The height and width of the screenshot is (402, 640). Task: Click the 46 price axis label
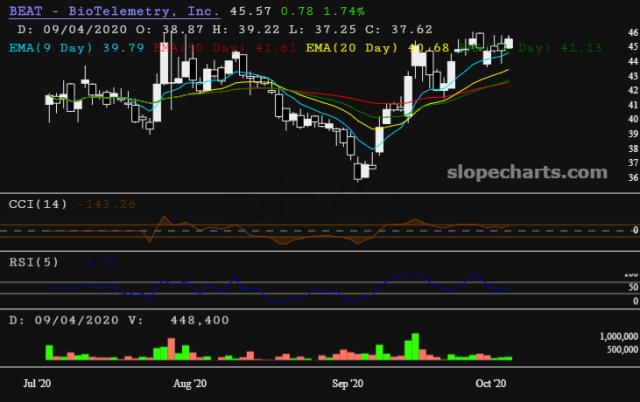point(630,33)
